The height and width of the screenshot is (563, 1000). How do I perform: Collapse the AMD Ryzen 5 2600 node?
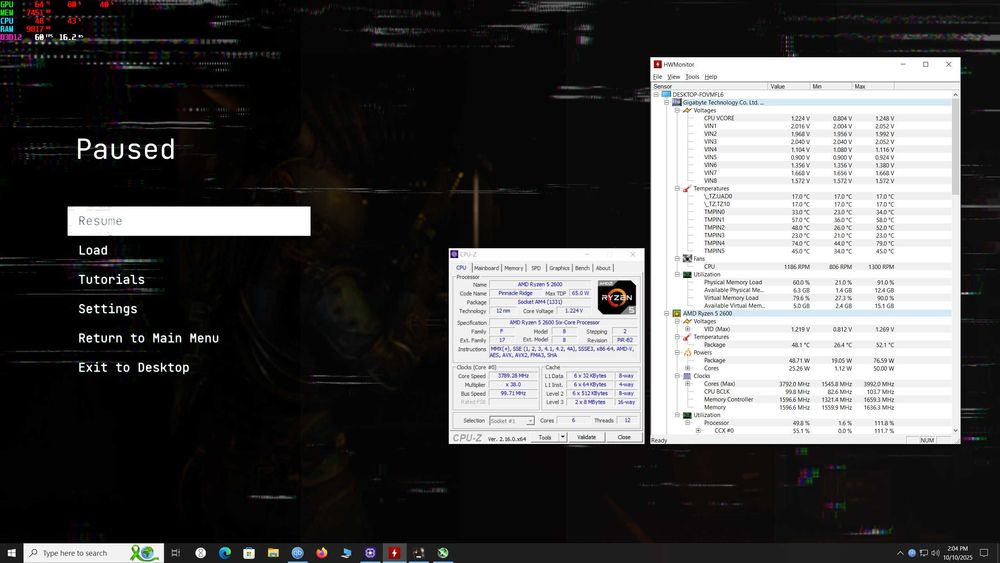(666, 314)
